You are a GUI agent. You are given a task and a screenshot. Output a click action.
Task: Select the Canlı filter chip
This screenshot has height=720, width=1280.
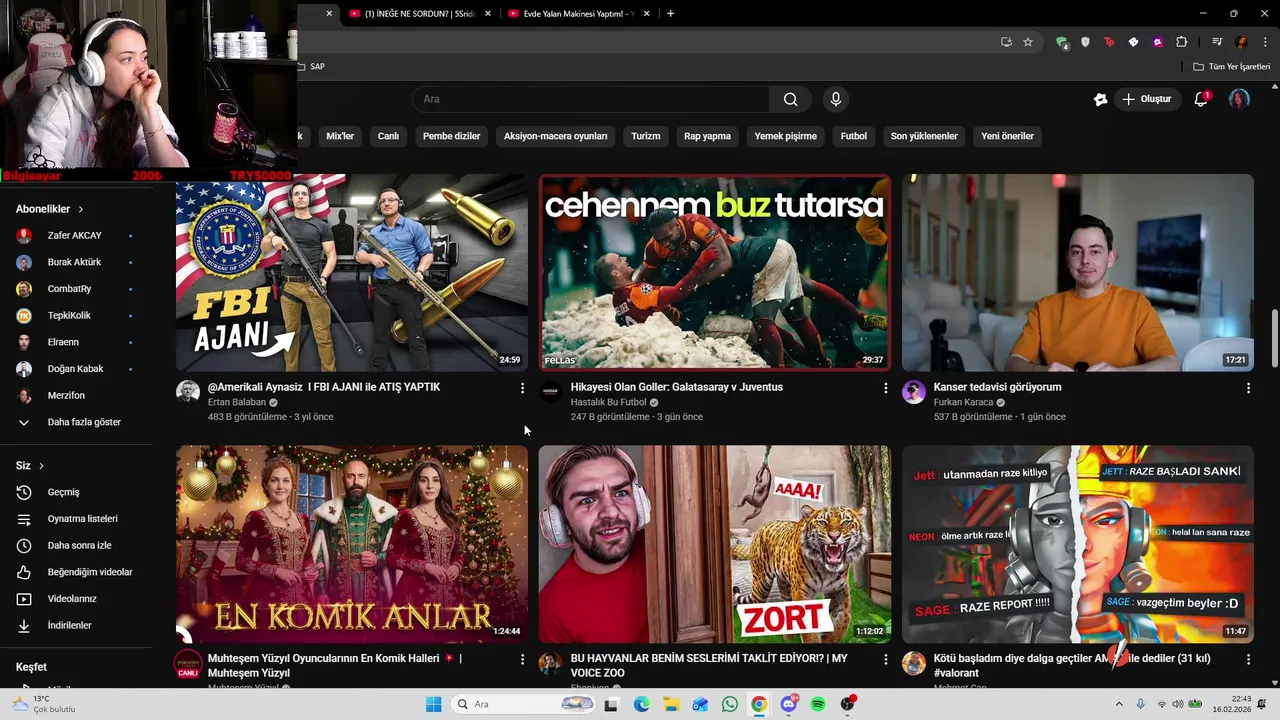click(388, 136)
